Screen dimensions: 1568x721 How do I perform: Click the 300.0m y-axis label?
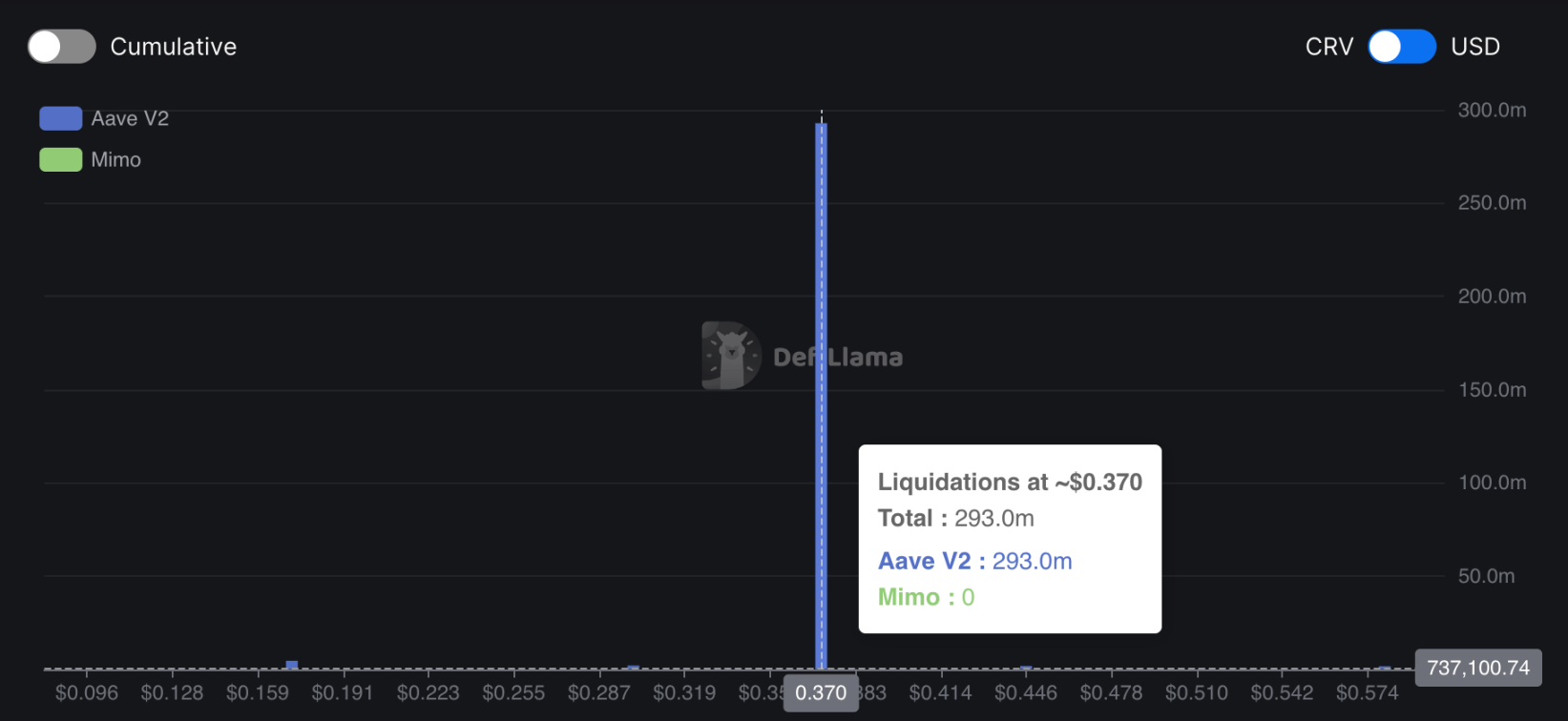pyautogui.click(x=1492, y=110)
